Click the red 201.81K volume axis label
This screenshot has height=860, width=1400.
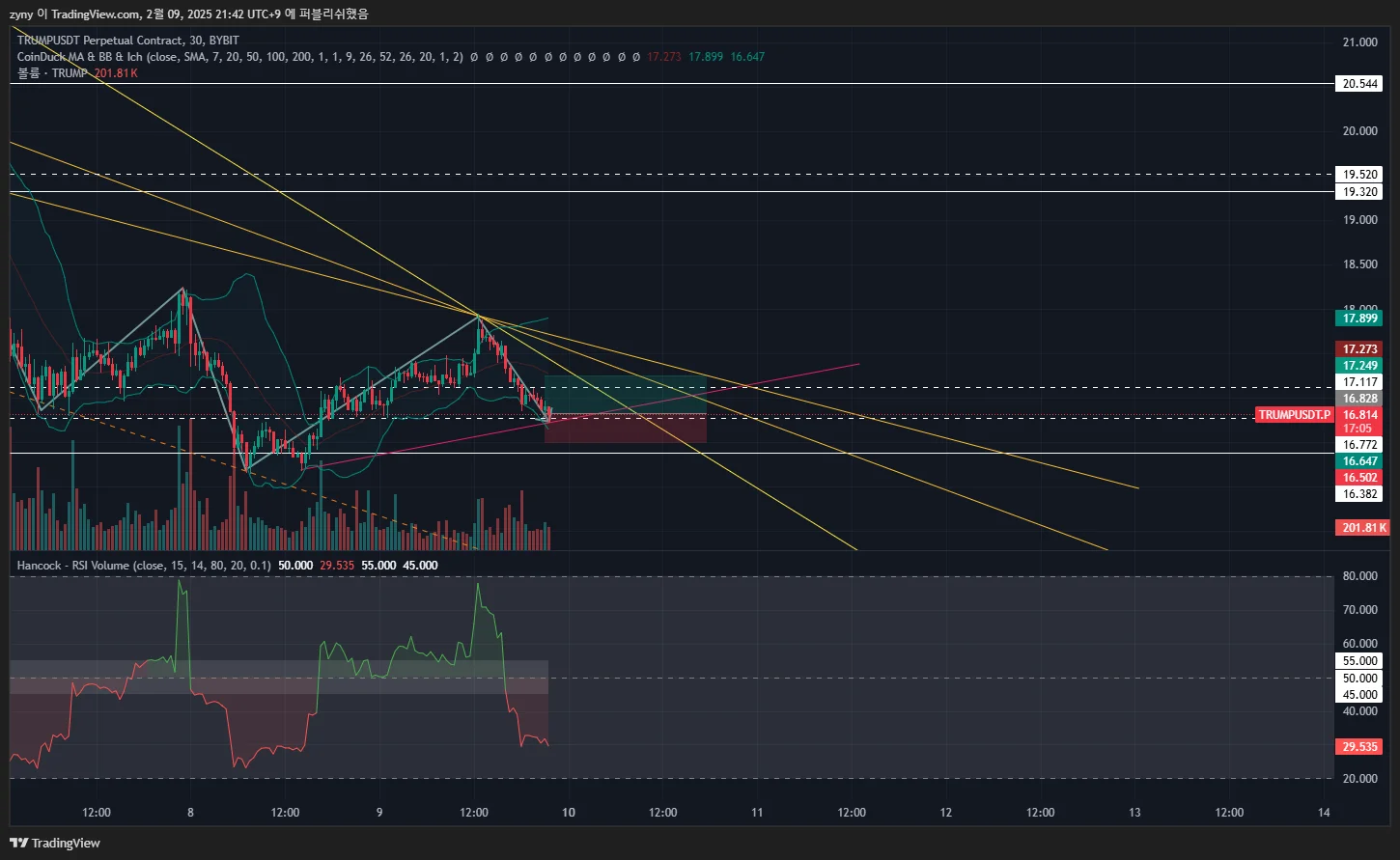coord(1363,528)
